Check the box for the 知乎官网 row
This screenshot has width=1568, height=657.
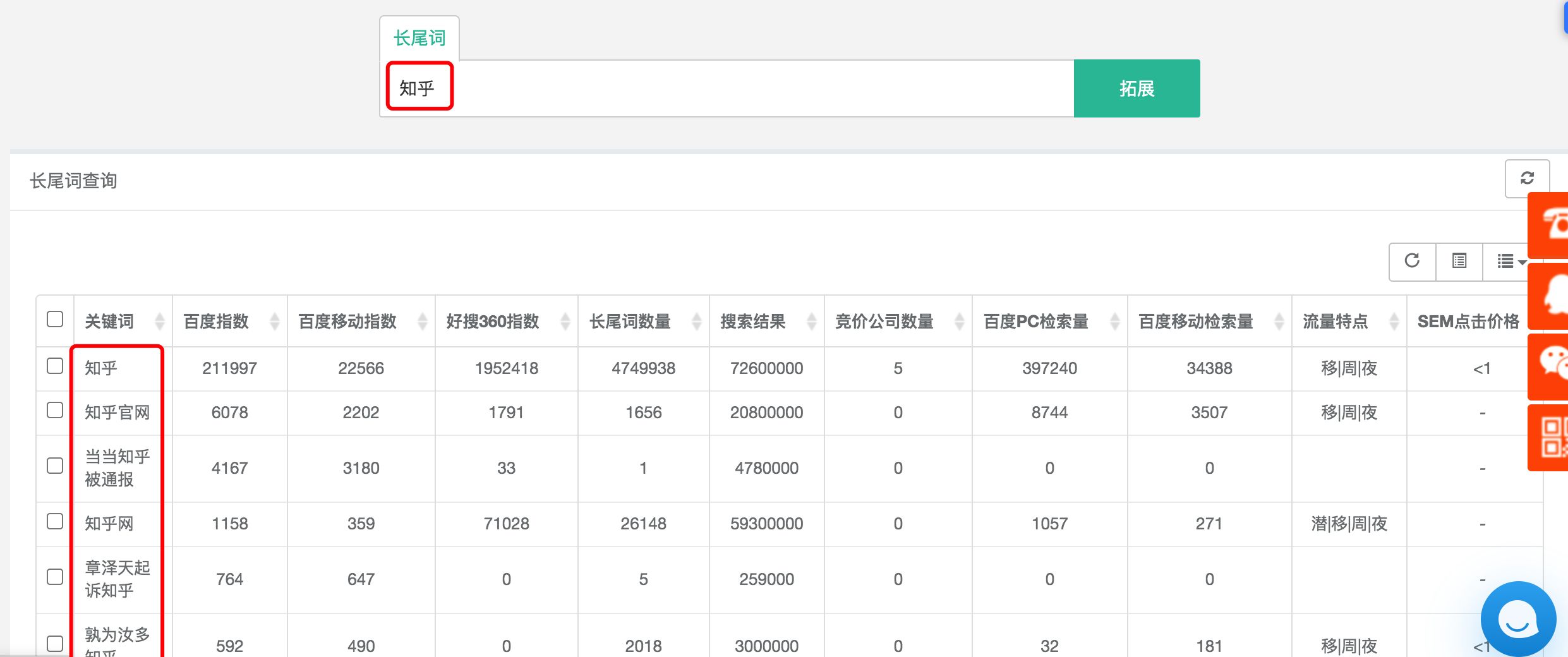click(x=55, y=410)
